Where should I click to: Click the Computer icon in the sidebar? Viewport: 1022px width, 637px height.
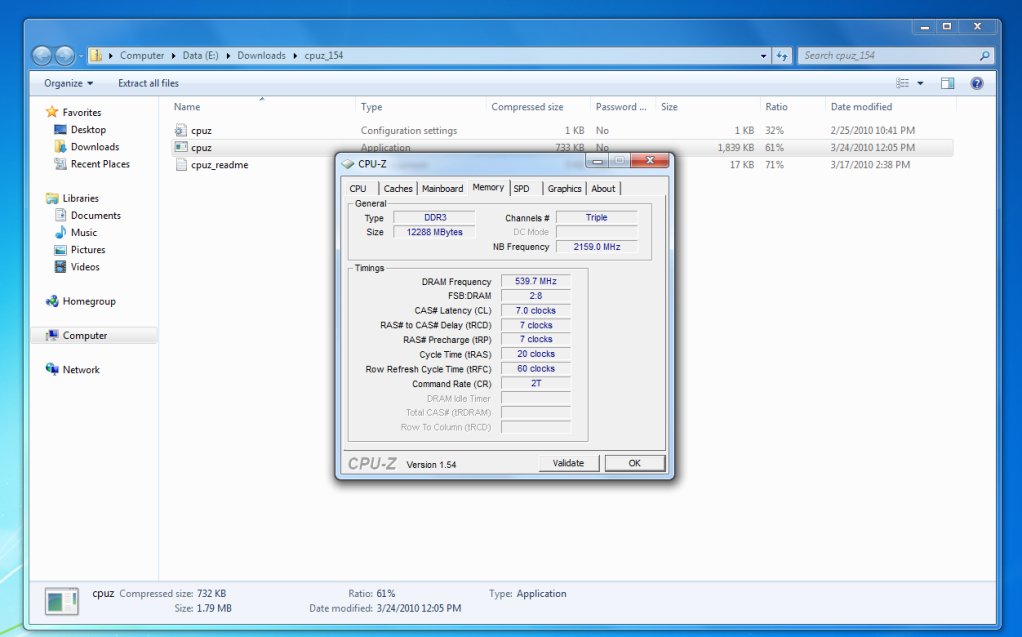click(52, 335)
